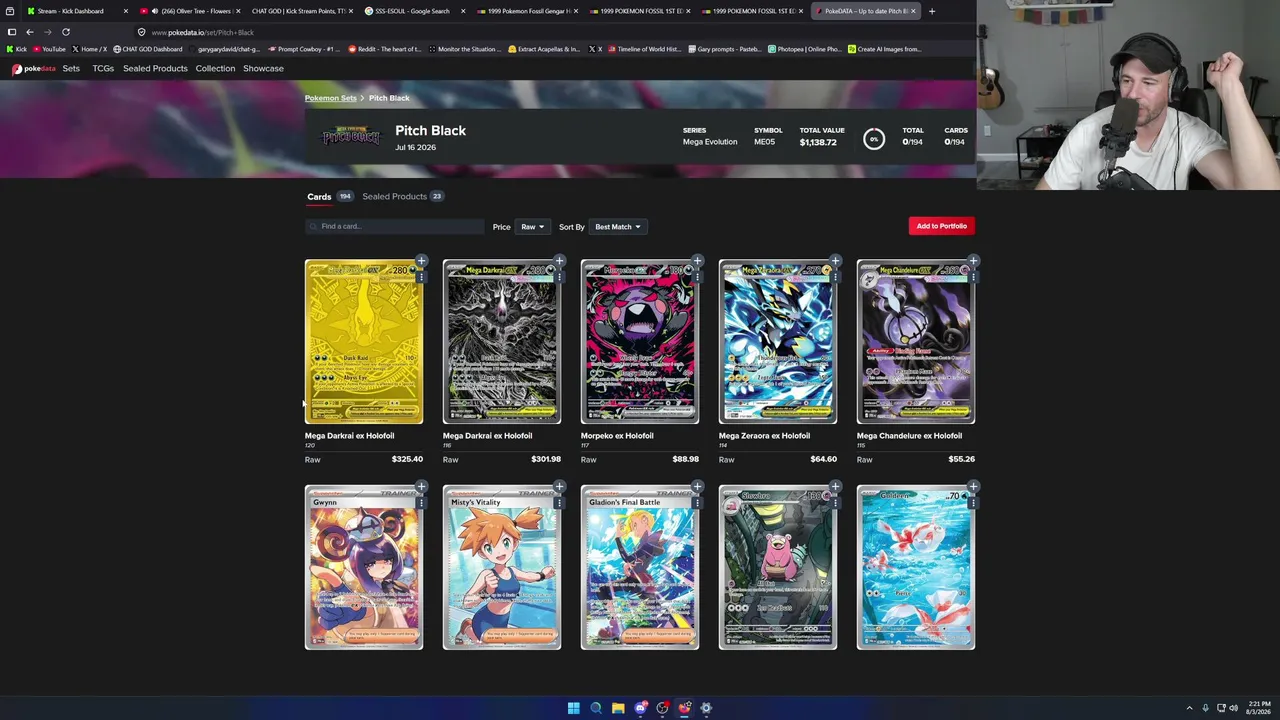Click the plus icon on the Gwynn trainer card
1280x720 pixels.
[x=421, y=488]
